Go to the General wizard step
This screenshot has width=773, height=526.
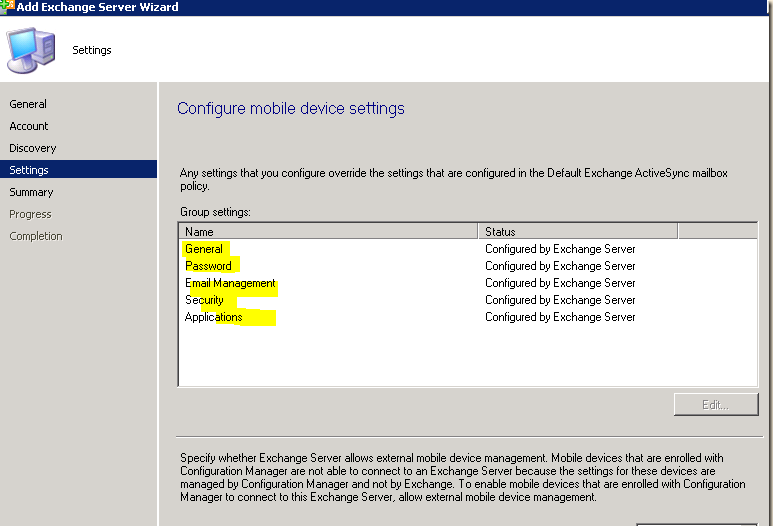[28, 104]
